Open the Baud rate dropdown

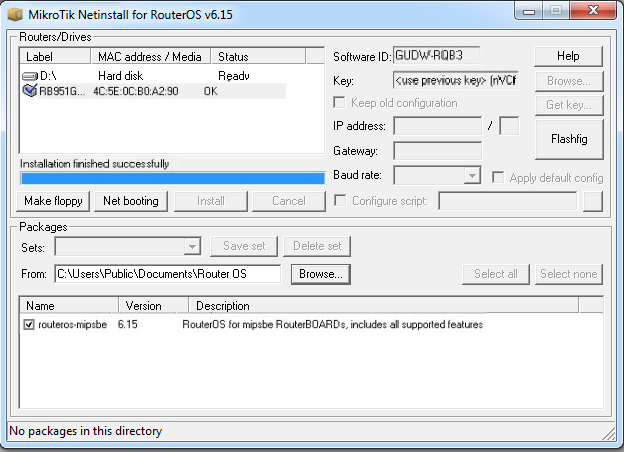click(x=472, y=175)
